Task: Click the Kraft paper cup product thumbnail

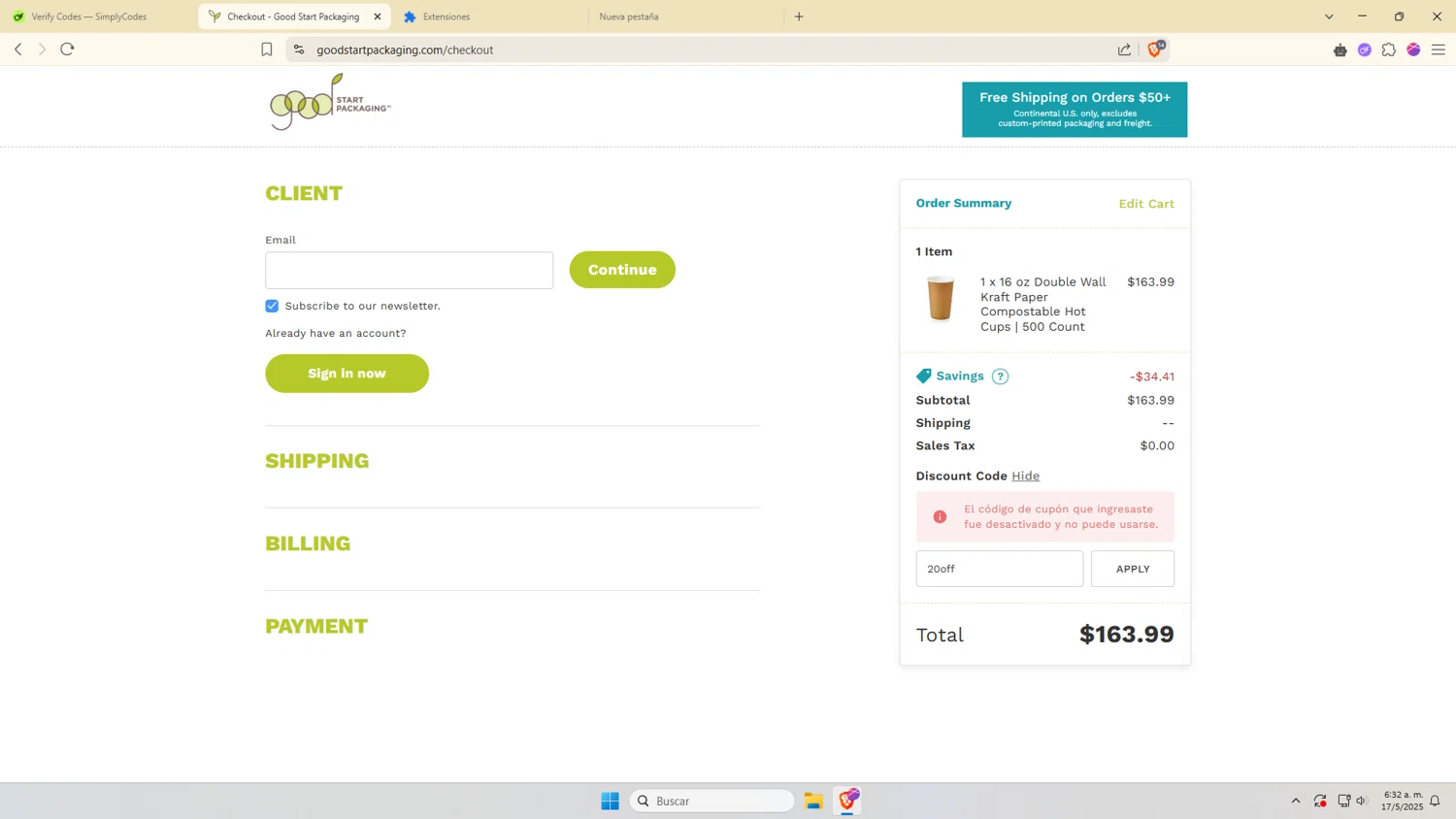Action: pyautogui.click(x=941, y=298)
